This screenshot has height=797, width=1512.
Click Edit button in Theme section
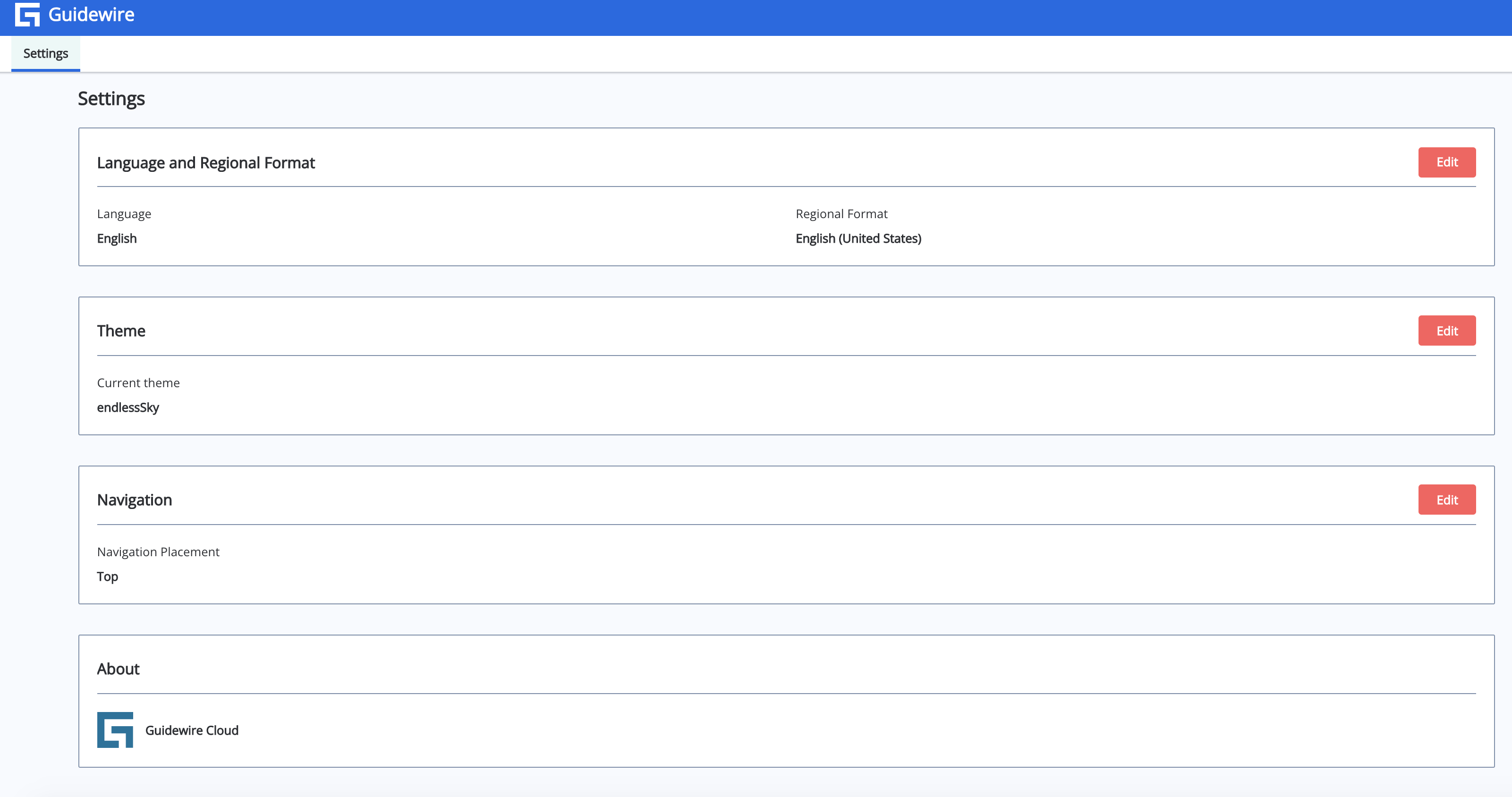click(1447, 331)
